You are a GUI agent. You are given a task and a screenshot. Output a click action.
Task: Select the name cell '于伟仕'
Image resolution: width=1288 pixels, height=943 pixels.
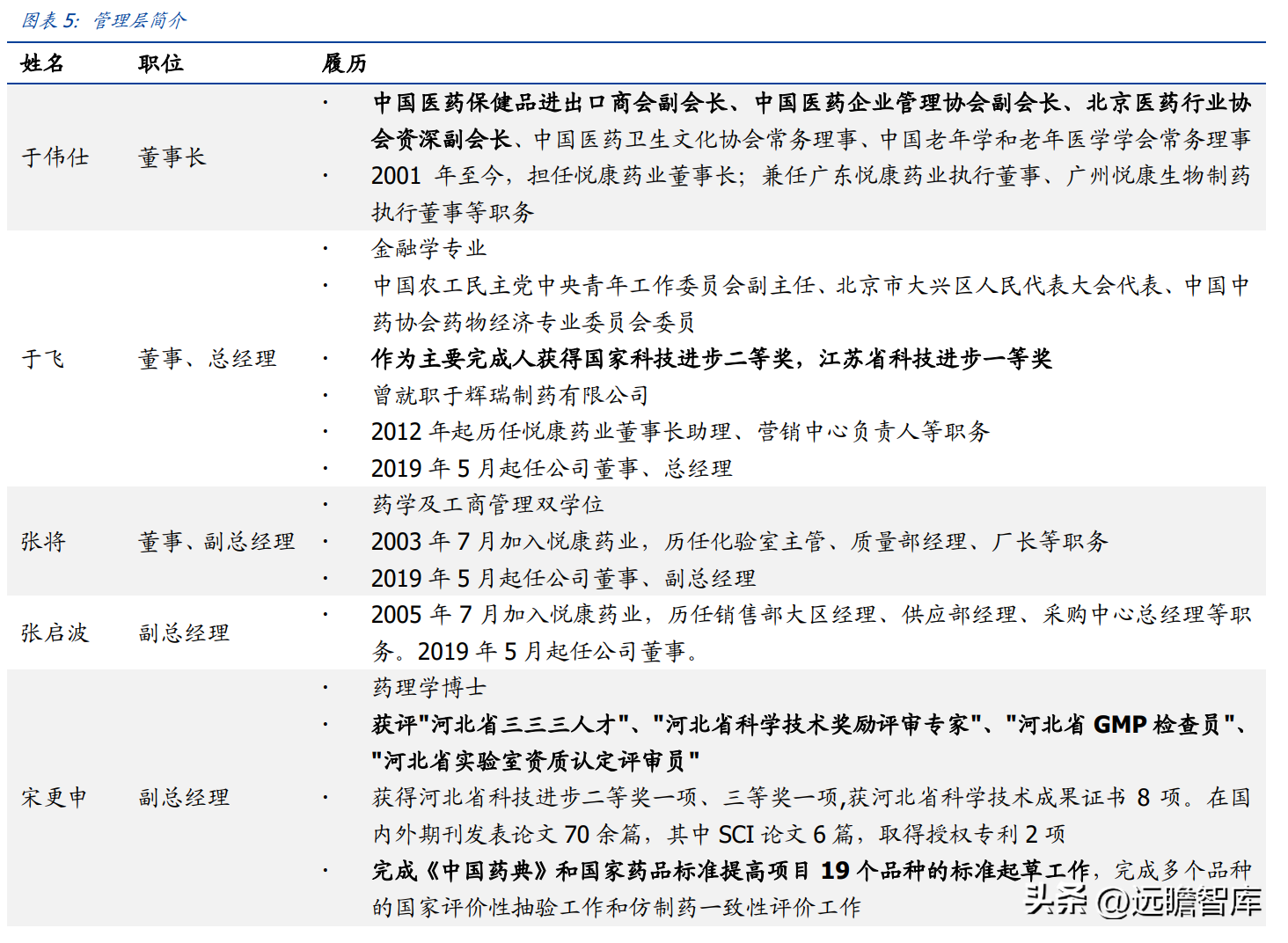[x=55, y=157]
